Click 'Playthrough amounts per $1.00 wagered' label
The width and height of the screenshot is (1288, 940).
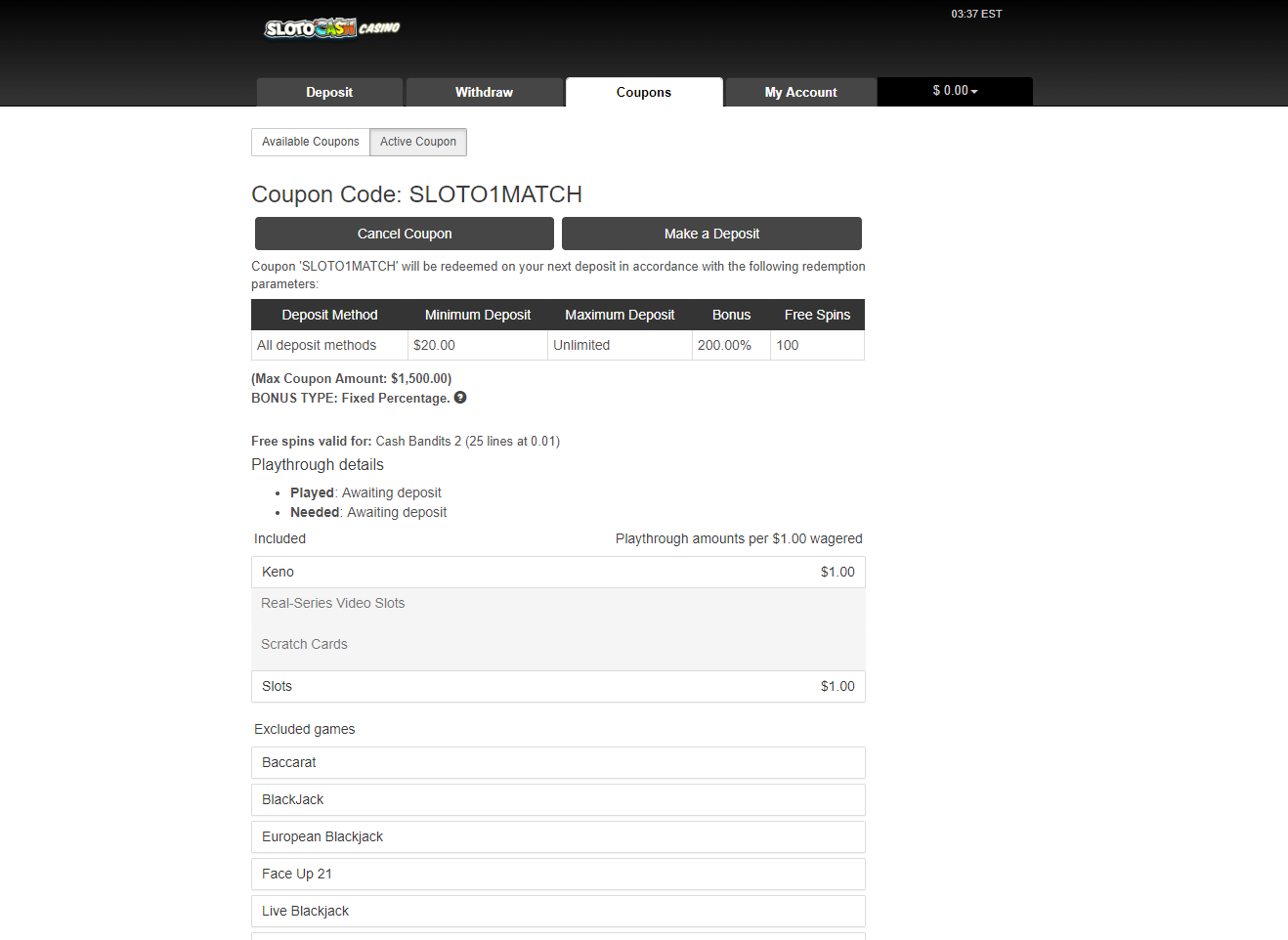coord(739,538)
